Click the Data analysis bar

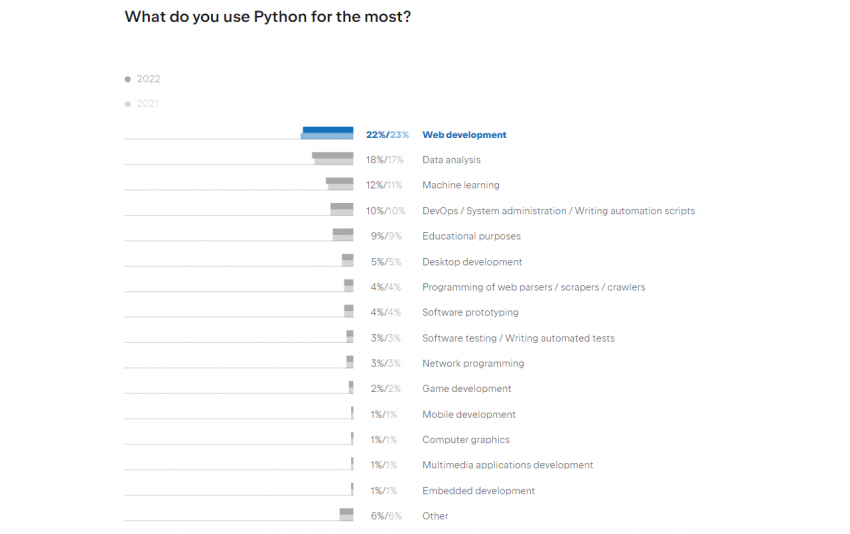pyautogui.click(x=333, y=159)
